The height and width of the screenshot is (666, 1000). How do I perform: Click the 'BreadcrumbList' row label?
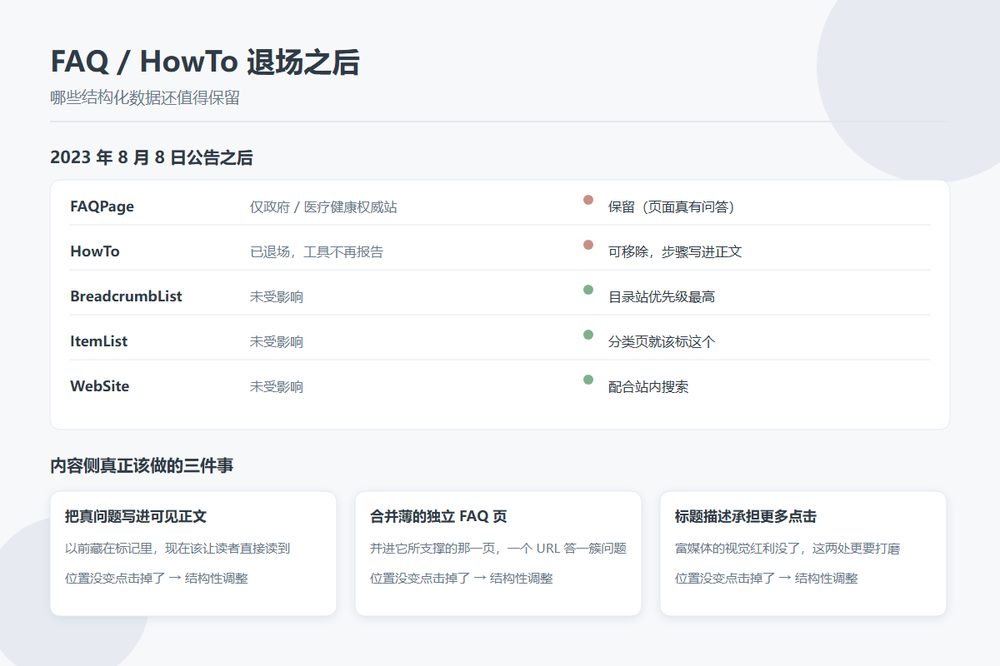pos(126,296)
